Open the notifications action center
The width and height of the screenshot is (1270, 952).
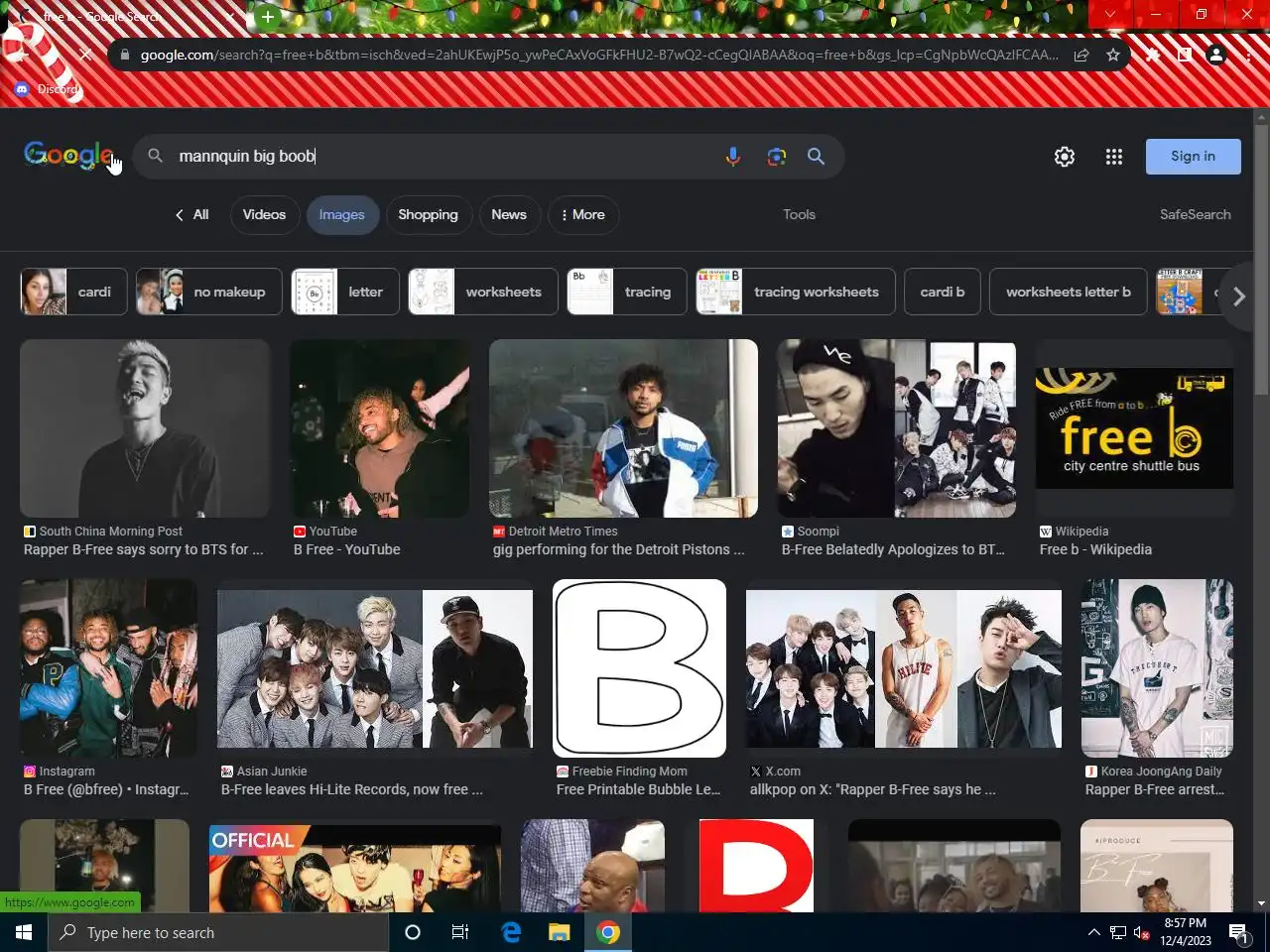(x=1238, y=932)
